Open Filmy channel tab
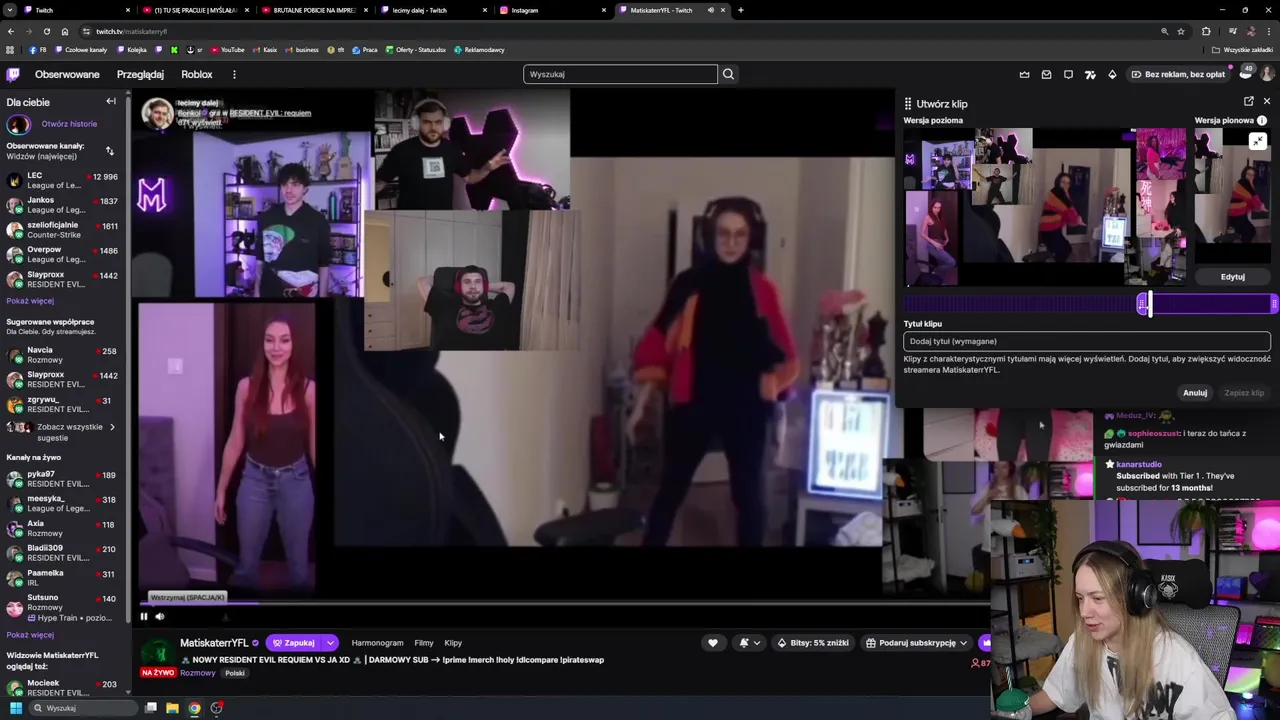 coord(424,643)
